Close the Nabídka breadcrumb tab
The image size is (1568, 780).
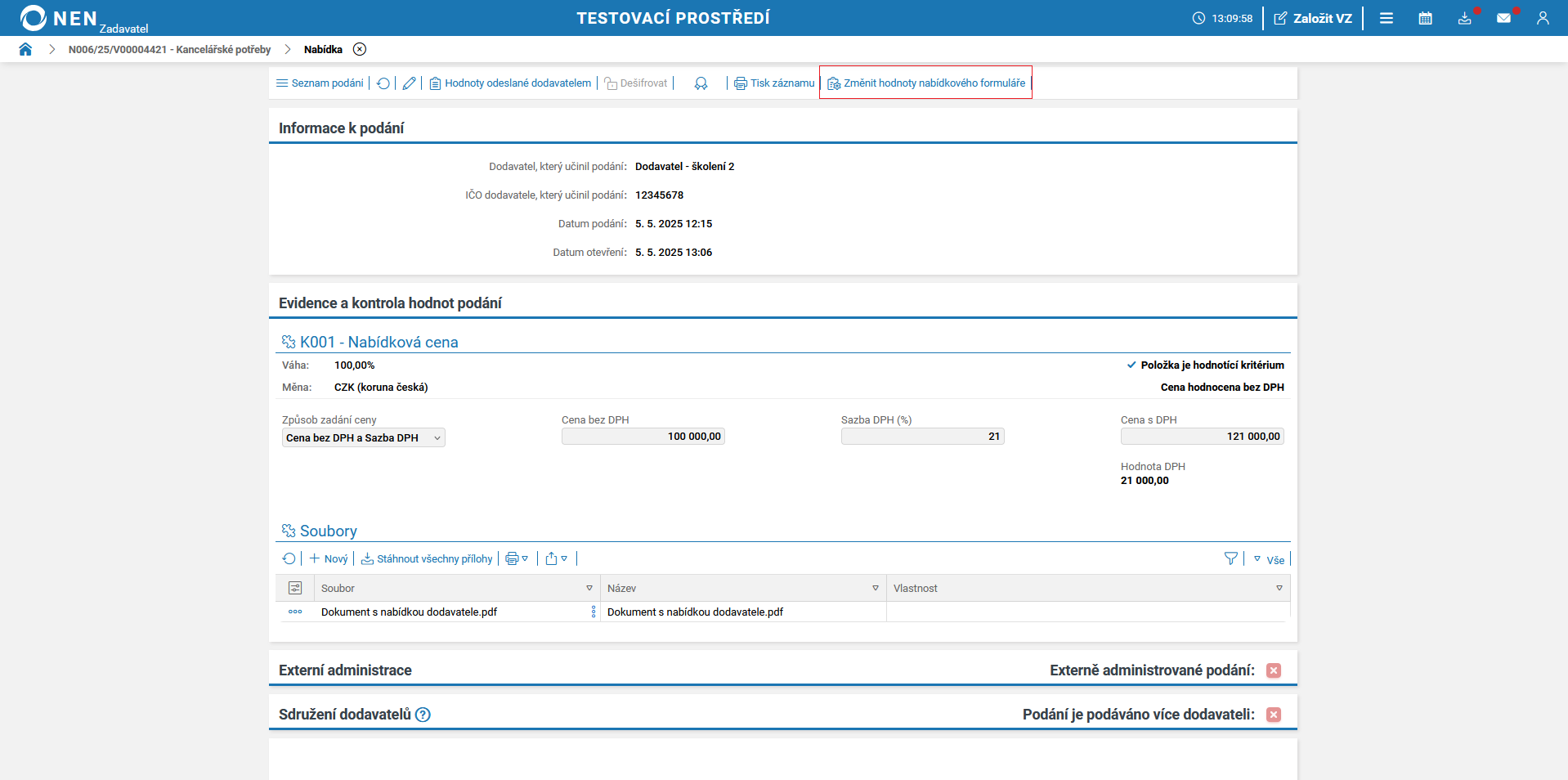coord(360,49)
